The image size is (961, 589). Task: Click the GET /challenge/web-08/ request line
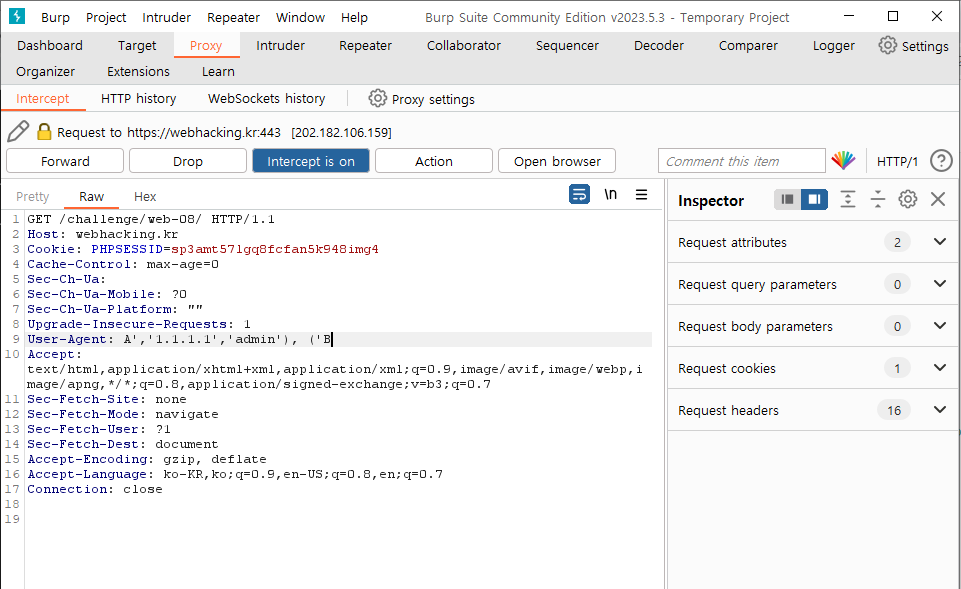click(x=151, y=219)
